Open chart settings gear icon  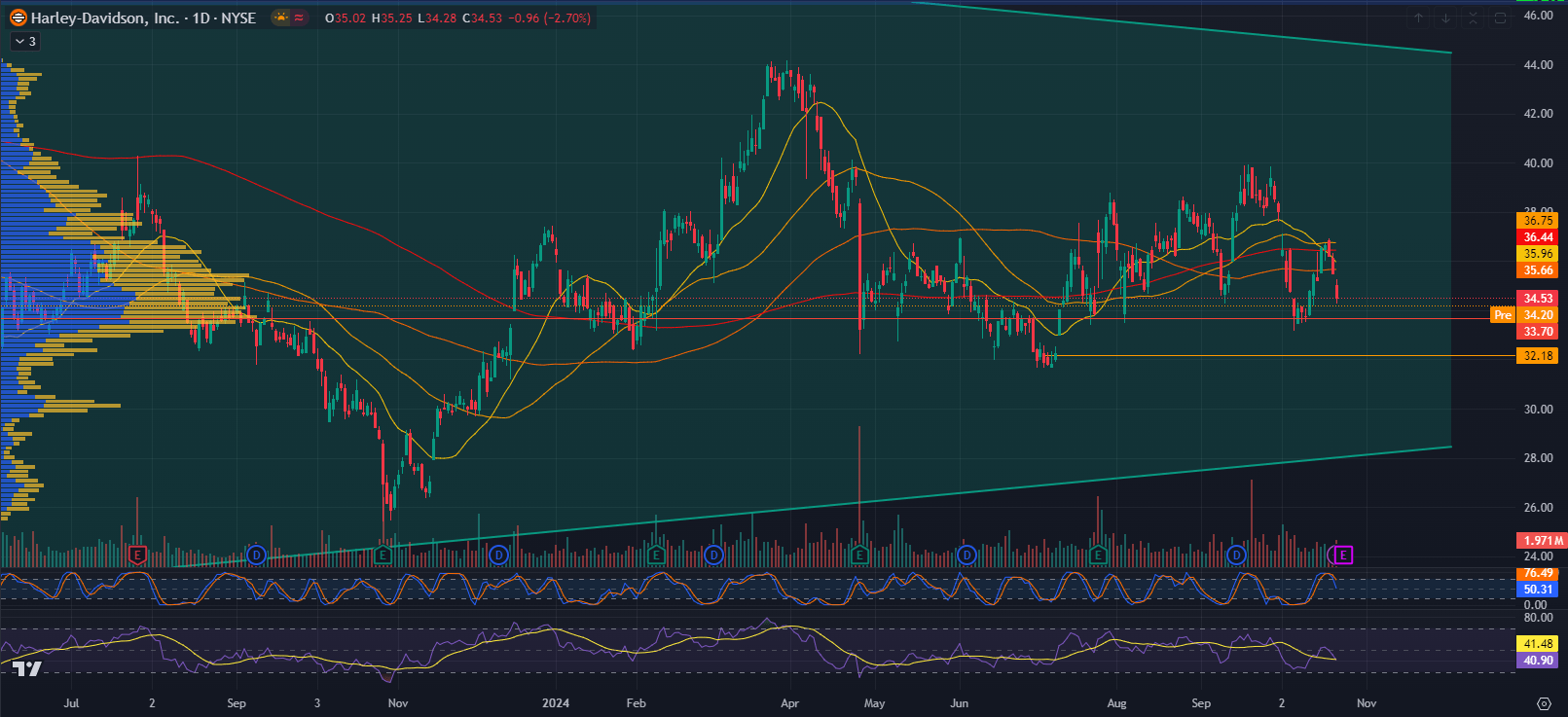point(1544,703)
